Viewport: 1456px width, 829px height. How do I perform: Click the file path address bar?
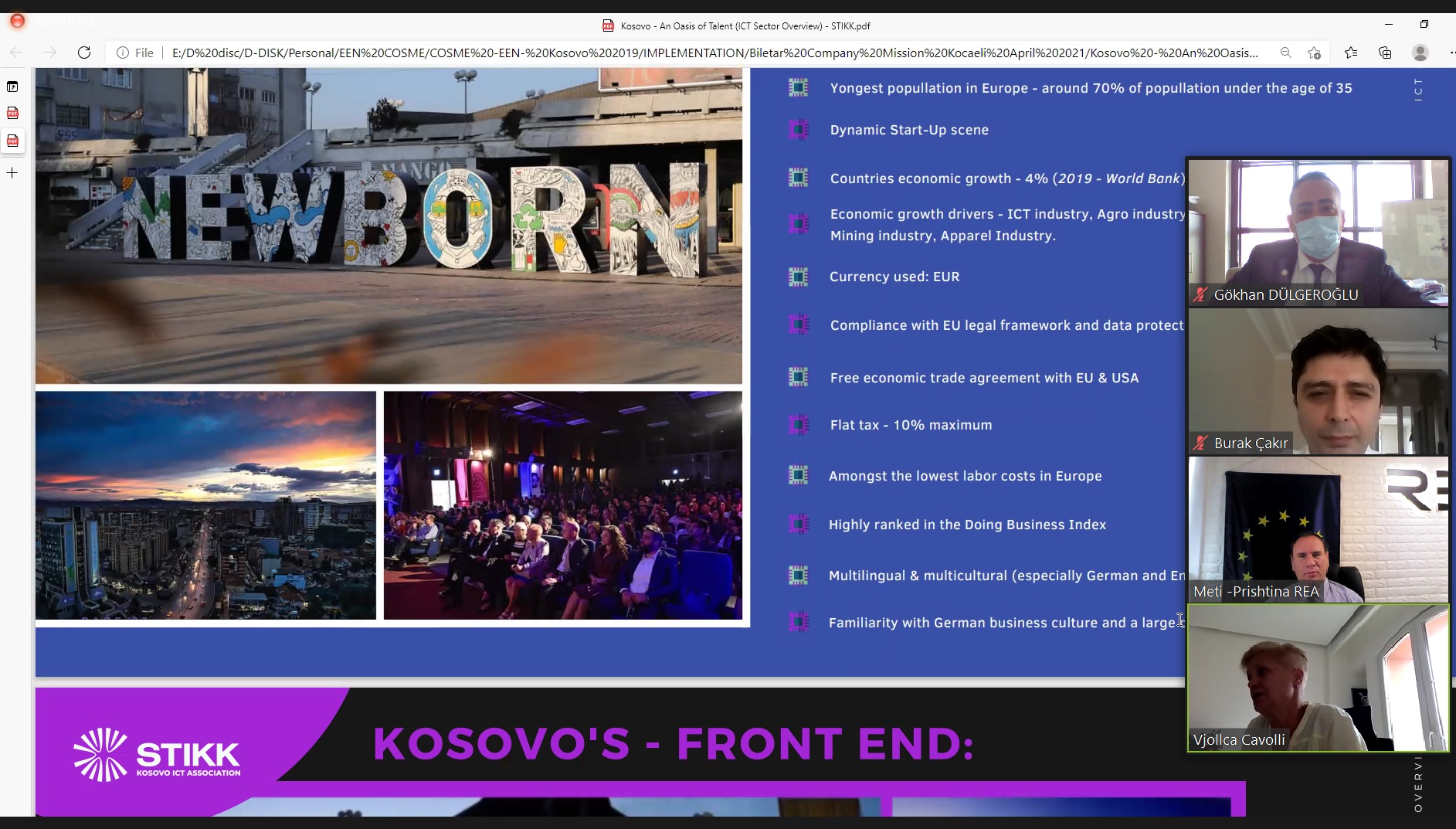tap(714, 53)
